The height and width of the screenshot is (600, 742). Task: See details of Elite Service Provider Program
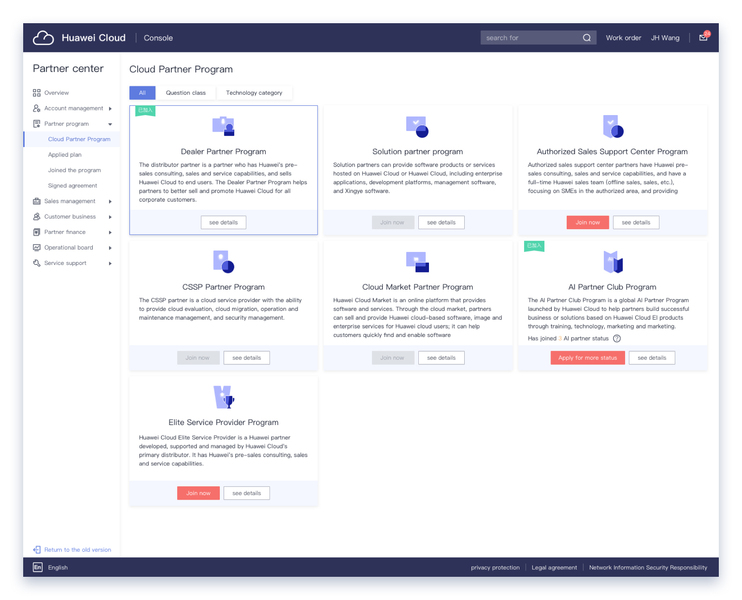pyautogui.click(x=247, y=493)
